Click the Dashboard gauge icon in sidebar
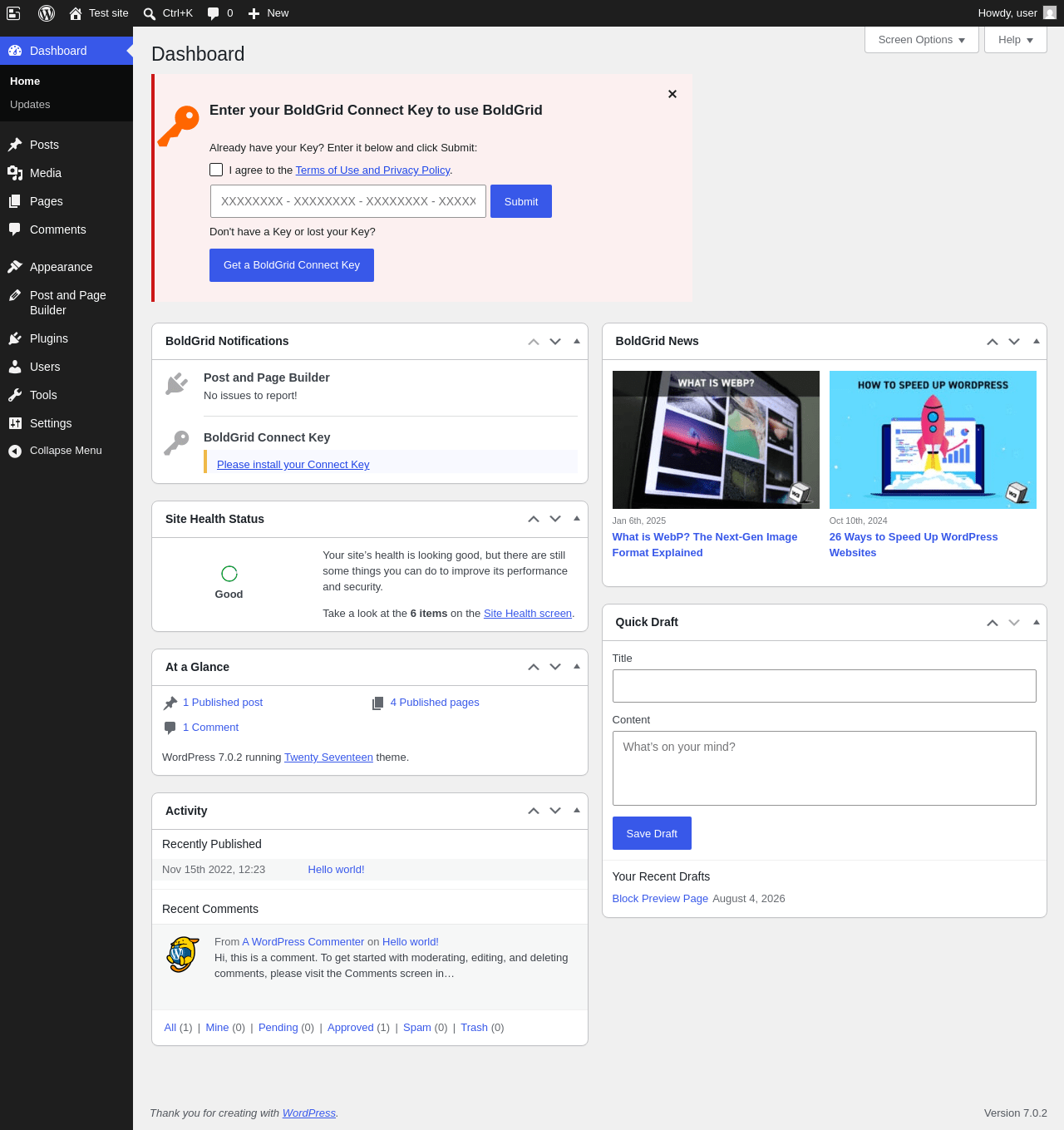The width and height of the screenshot is (1064, 1130). (x=15, y=51)
